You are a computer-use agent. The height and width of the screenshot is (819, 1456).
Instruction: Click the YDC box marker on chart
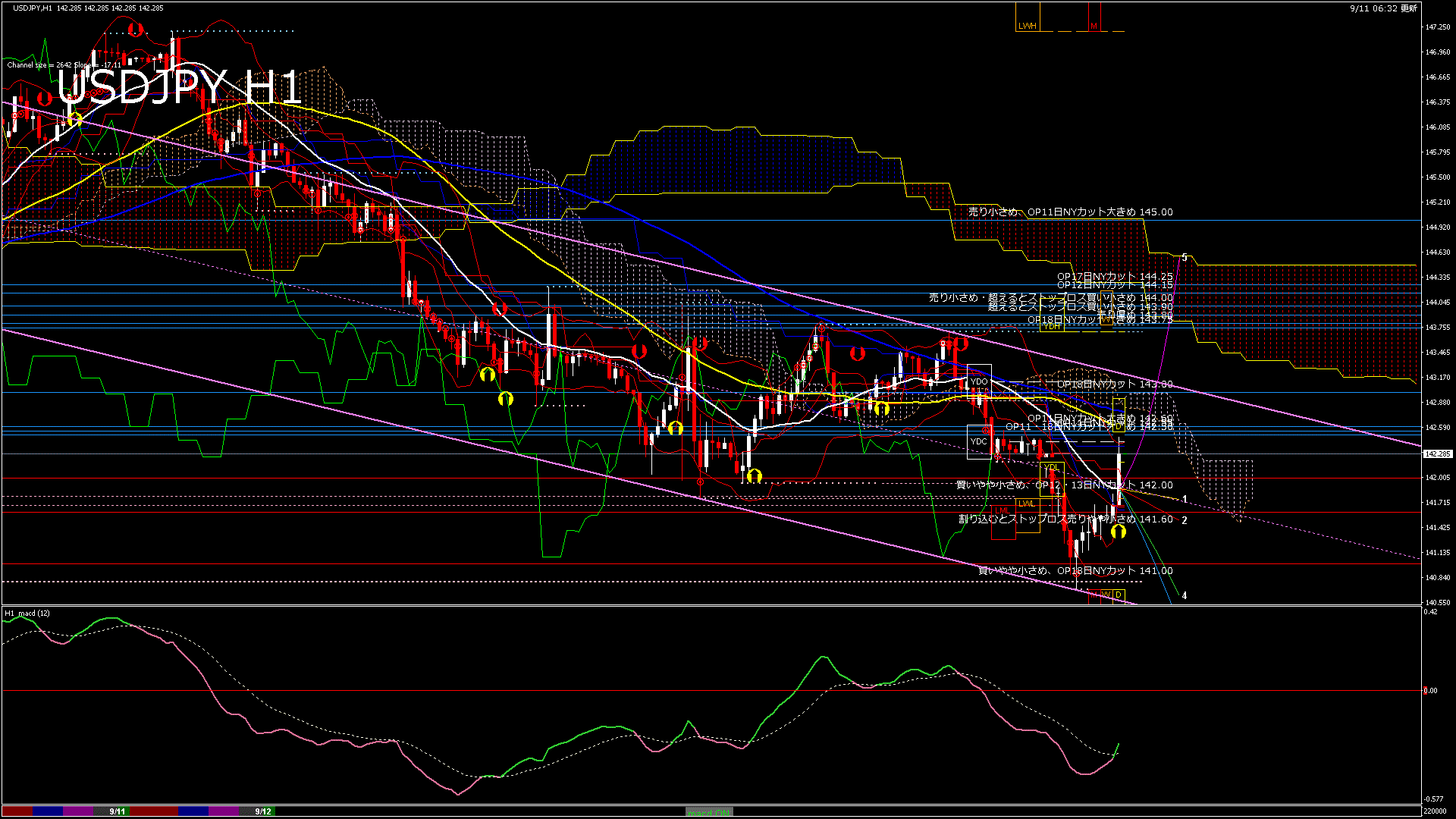(978, 441)
